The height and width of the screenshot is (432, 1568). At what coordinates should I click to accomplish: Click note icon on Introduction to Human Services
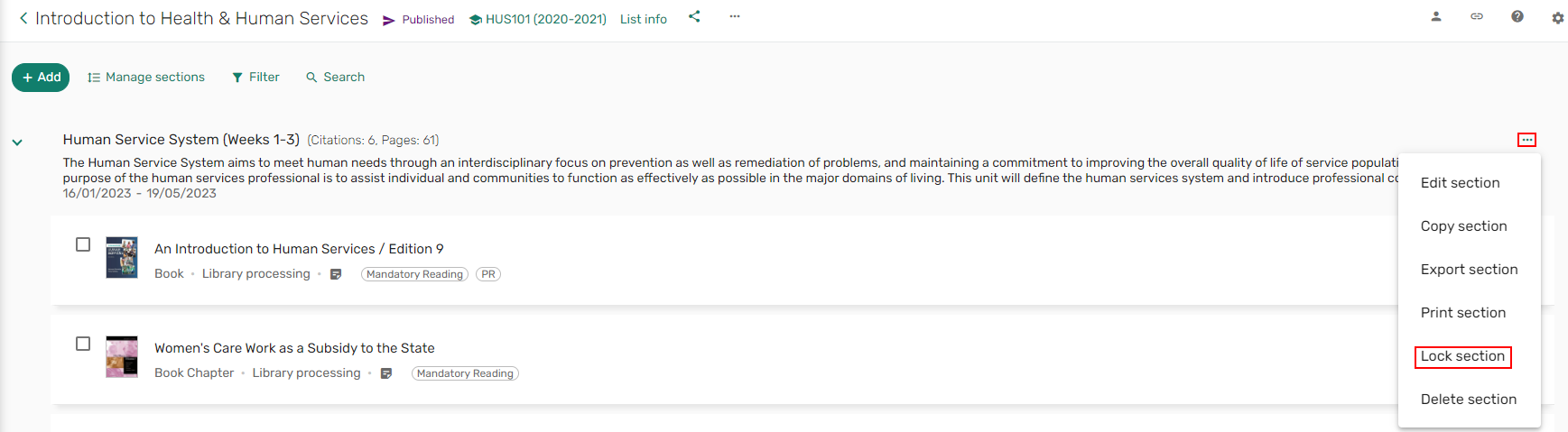pos(336,274)
